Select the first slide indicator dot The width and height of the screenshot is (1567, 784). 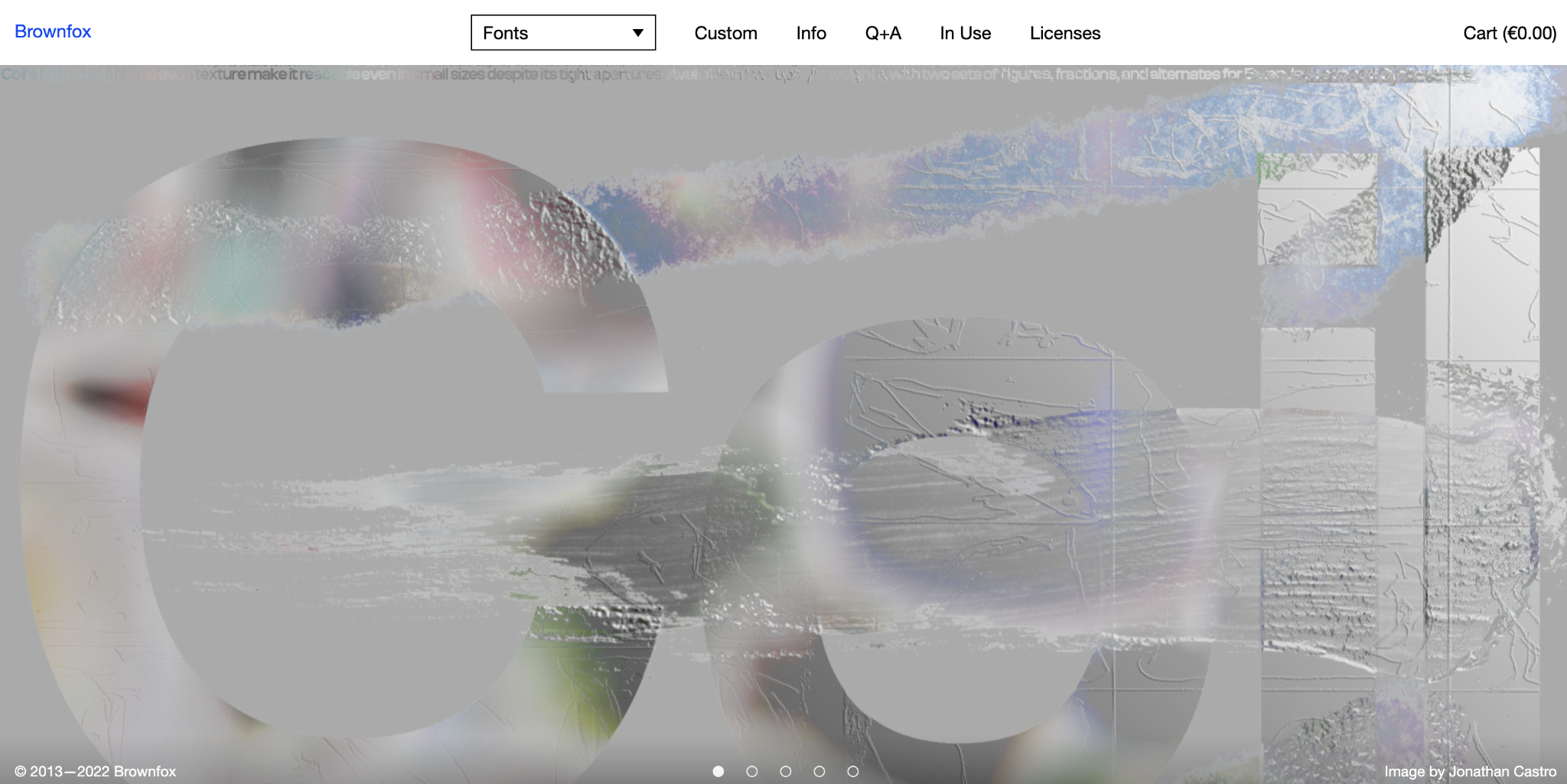click(718, 771)
